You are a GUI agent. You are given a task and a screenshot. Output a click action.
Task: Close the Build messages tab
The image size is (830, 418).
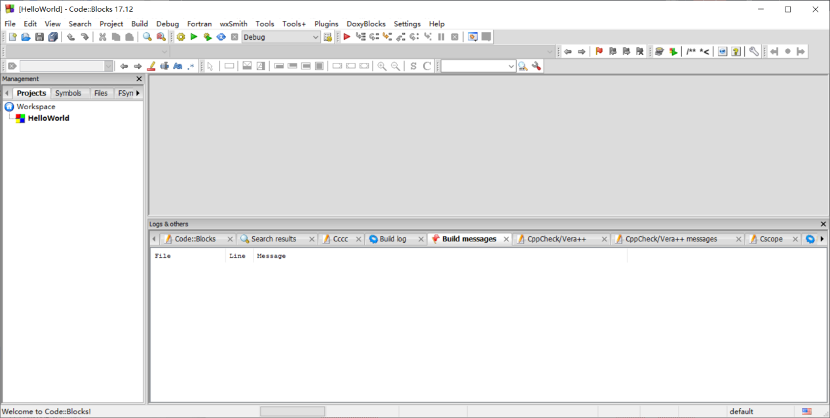point(506,239)
